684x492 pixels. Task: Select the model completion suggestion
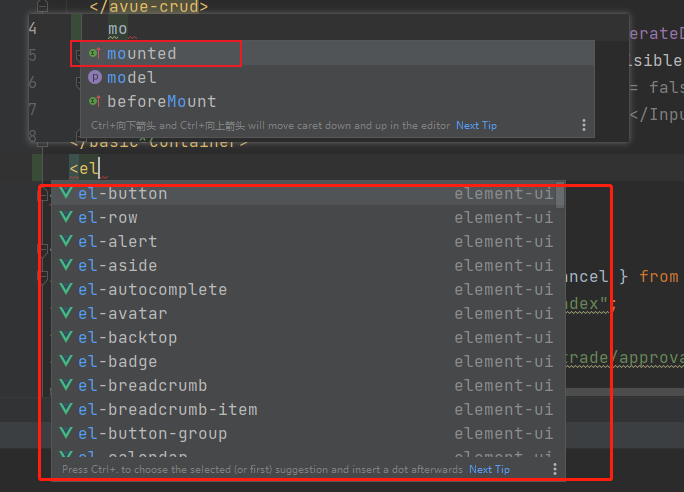click(x=337, y=78)
